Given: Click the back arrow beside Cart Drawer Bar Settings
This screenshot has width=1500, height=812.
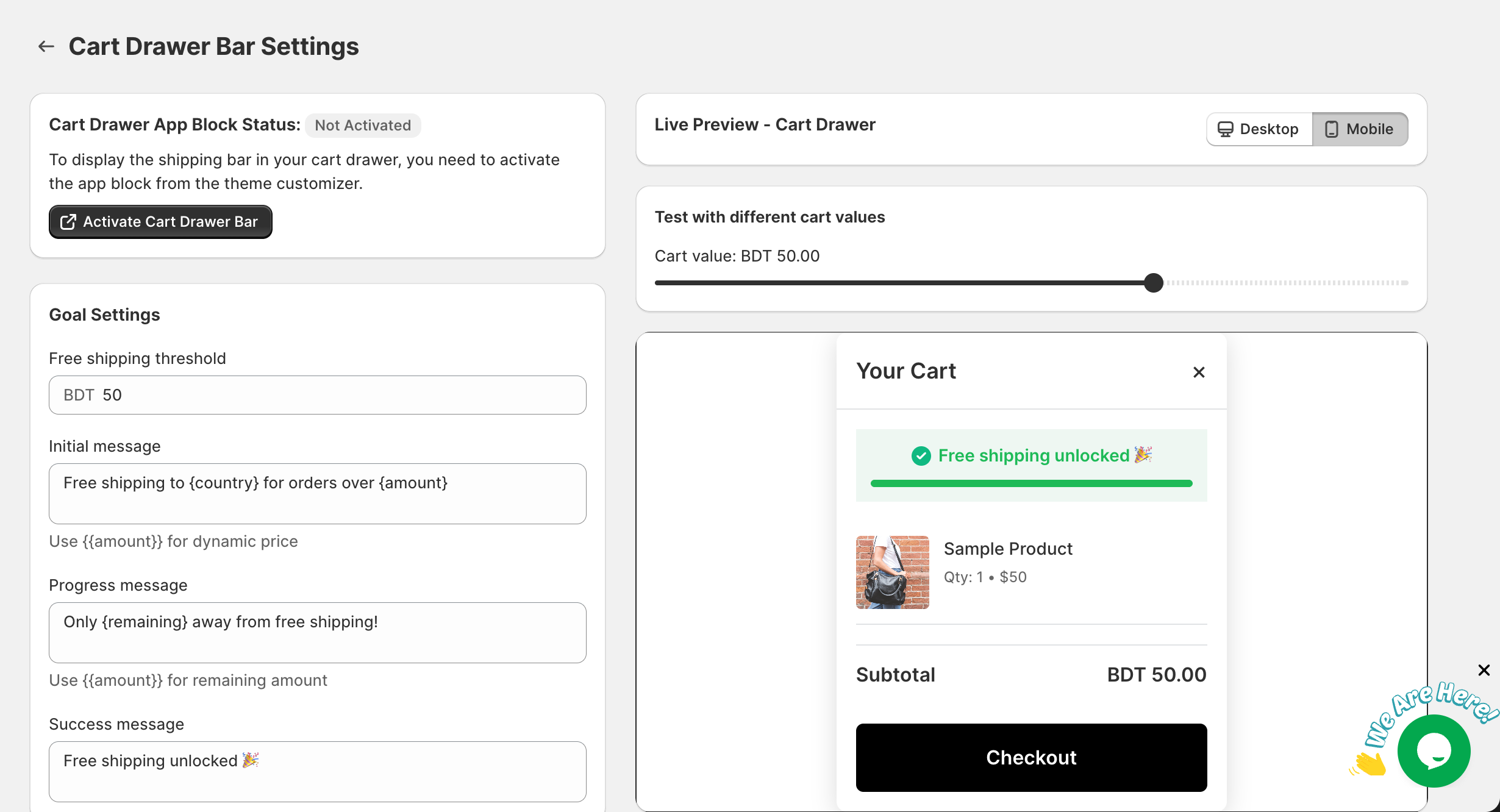Looking at the screenshot, I should 46,46.
